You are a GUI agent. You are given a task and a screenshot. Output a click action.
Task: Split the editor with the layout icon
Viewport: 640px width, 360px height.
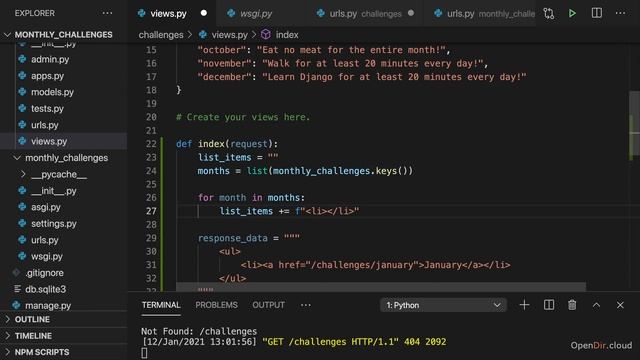(x=597, y=13)
